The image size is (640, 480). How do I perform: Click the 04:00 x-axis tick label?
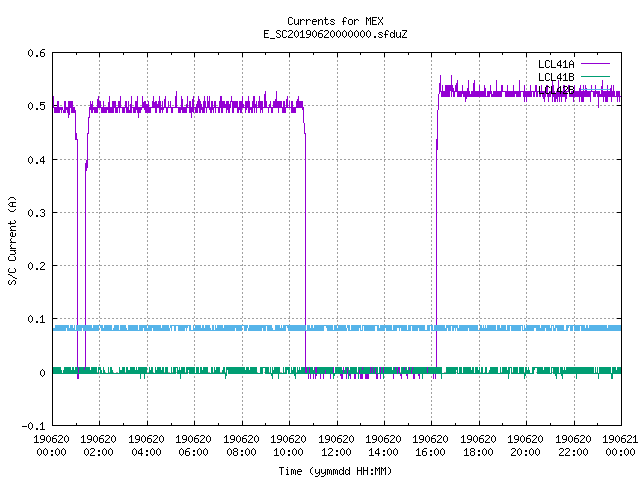point(146,452)
